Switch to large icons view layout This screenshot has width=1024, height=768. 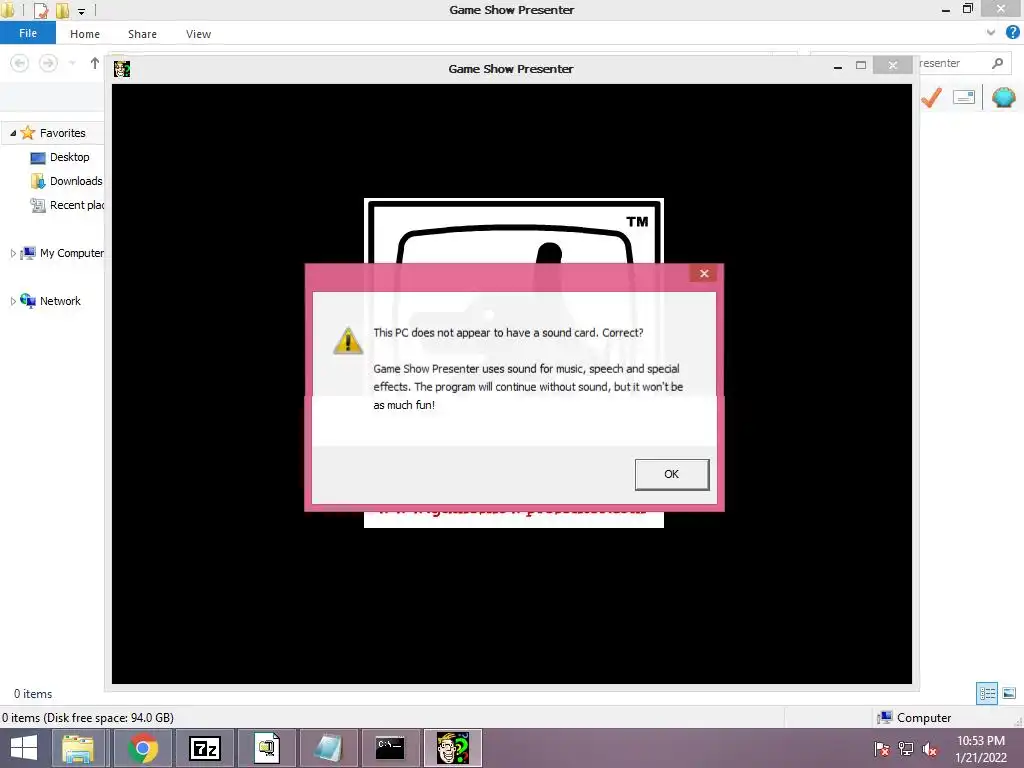pyautogui.click(x=1009, y=693)
